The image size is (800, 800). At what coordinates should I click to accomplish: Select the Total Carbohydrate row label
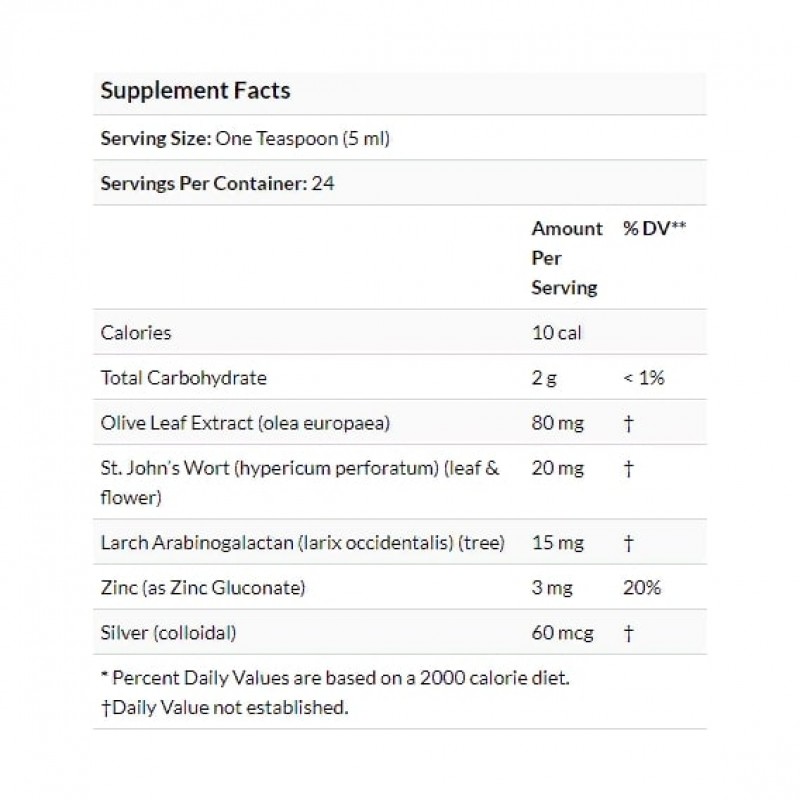click(x=184, y=378)
